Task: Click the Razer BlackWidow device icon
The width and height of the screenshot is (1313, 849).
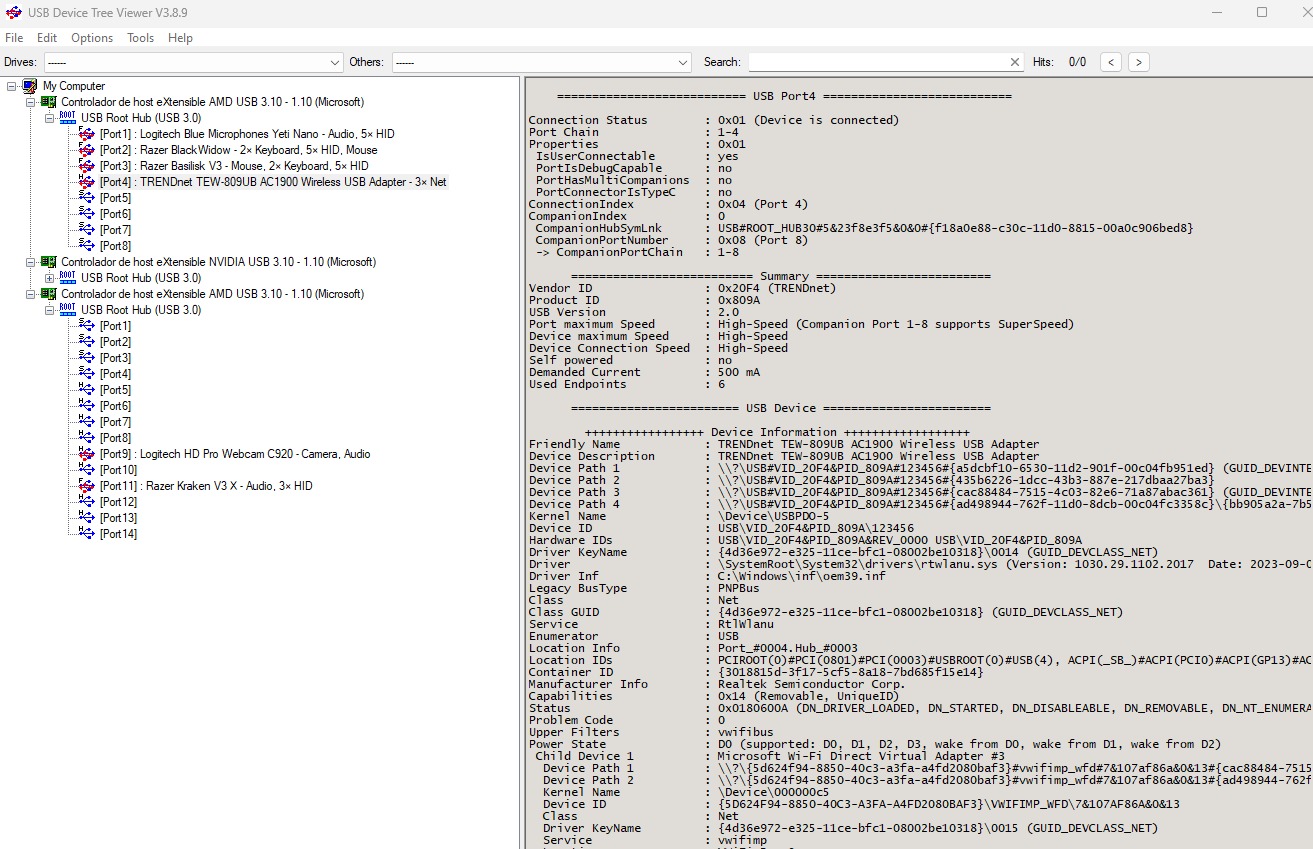Action: click(x=87, y=150)
